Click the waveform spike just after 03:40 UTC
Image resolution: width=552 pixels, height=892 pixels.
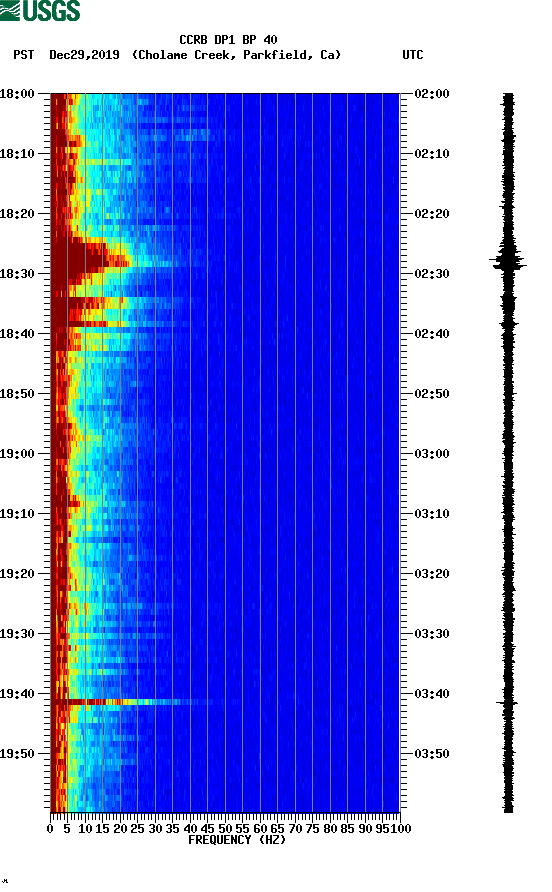[x=508, y=703]
